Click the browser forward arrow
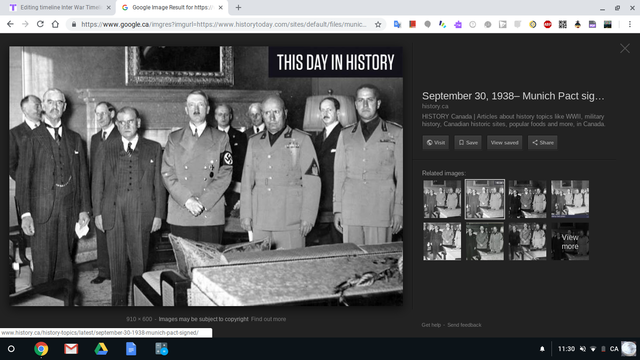The width and height of the screenshot is (640, 360). (25, 24)
